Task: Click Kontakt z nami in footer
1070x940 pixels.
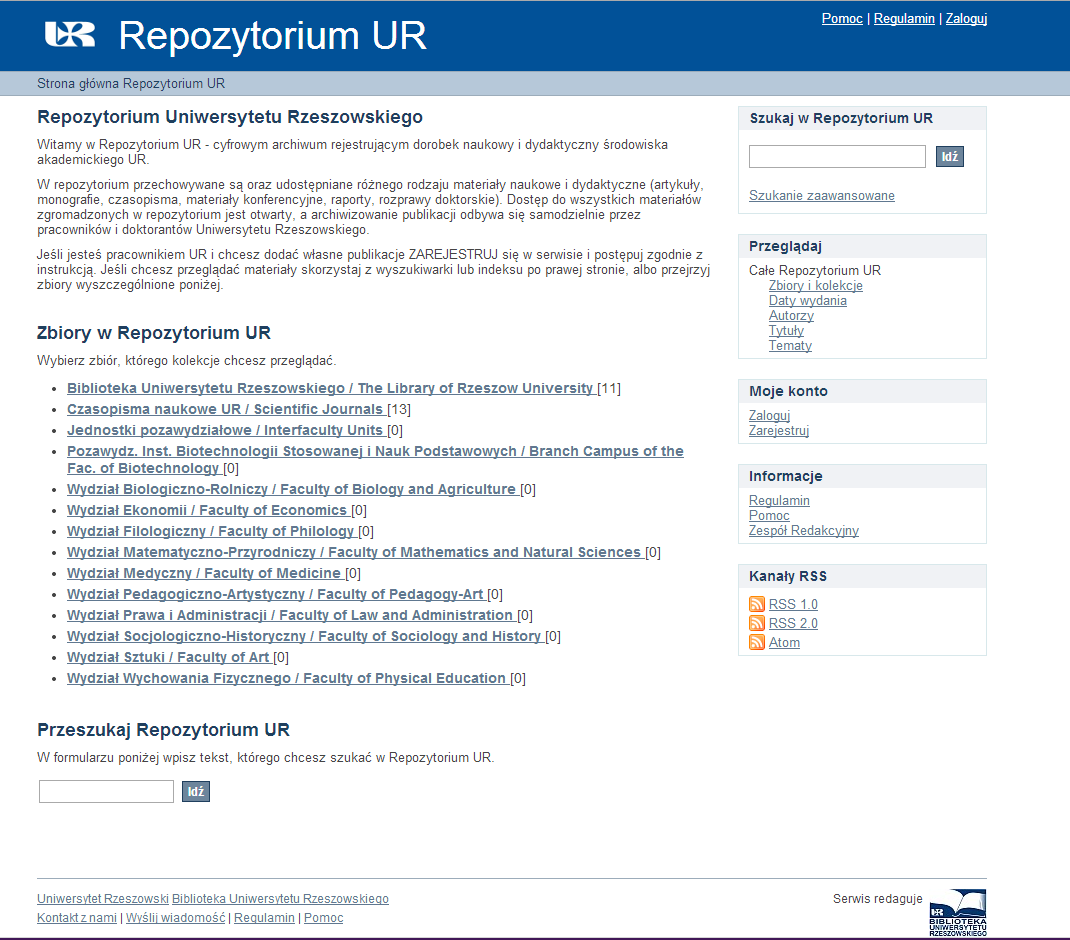Action: tap(76, 918)
